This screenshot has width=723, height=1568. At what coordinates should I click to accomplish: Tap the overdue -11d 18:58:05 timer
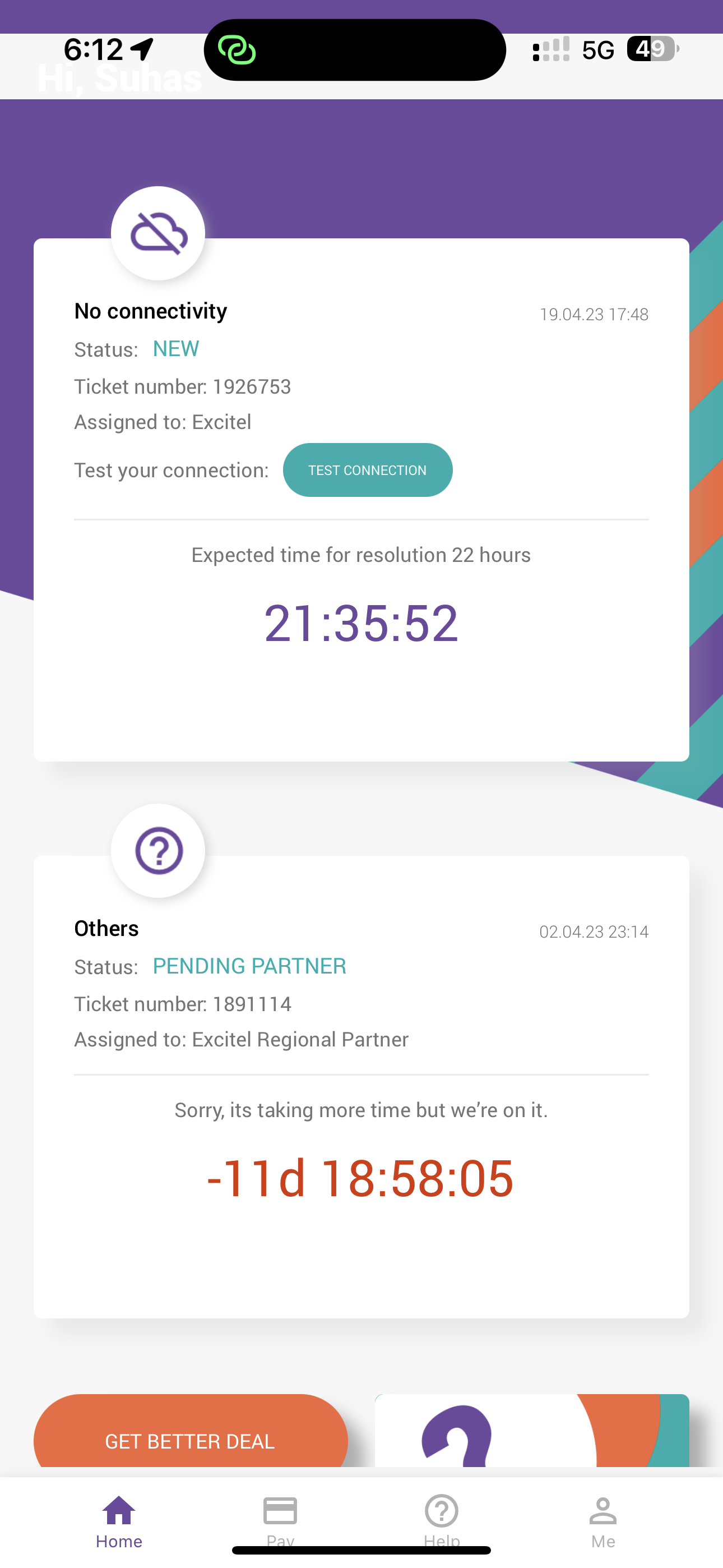click(361, 1178)
